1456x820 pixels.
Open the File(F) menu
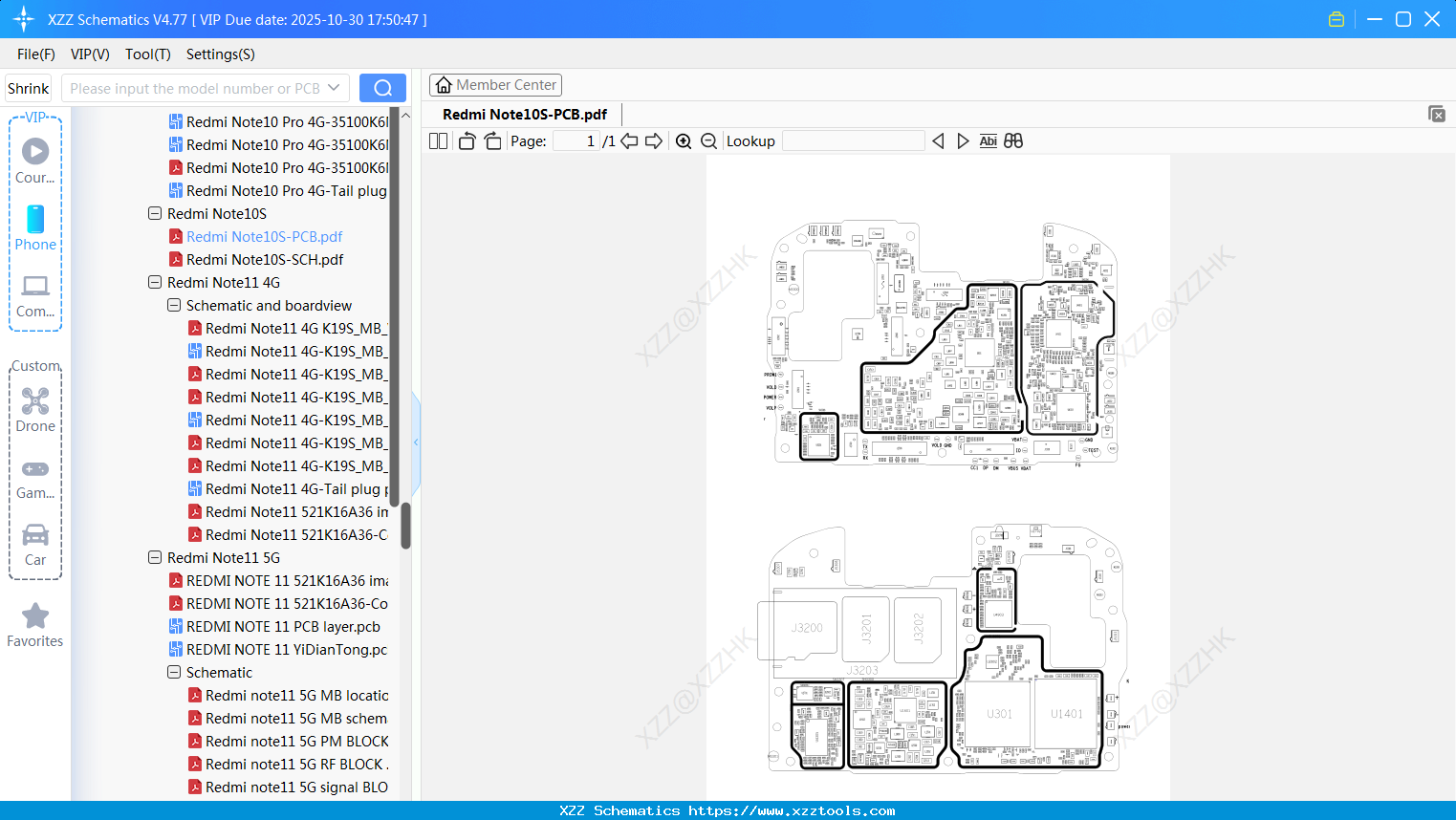pyautogui.click(x=36, y=54)
